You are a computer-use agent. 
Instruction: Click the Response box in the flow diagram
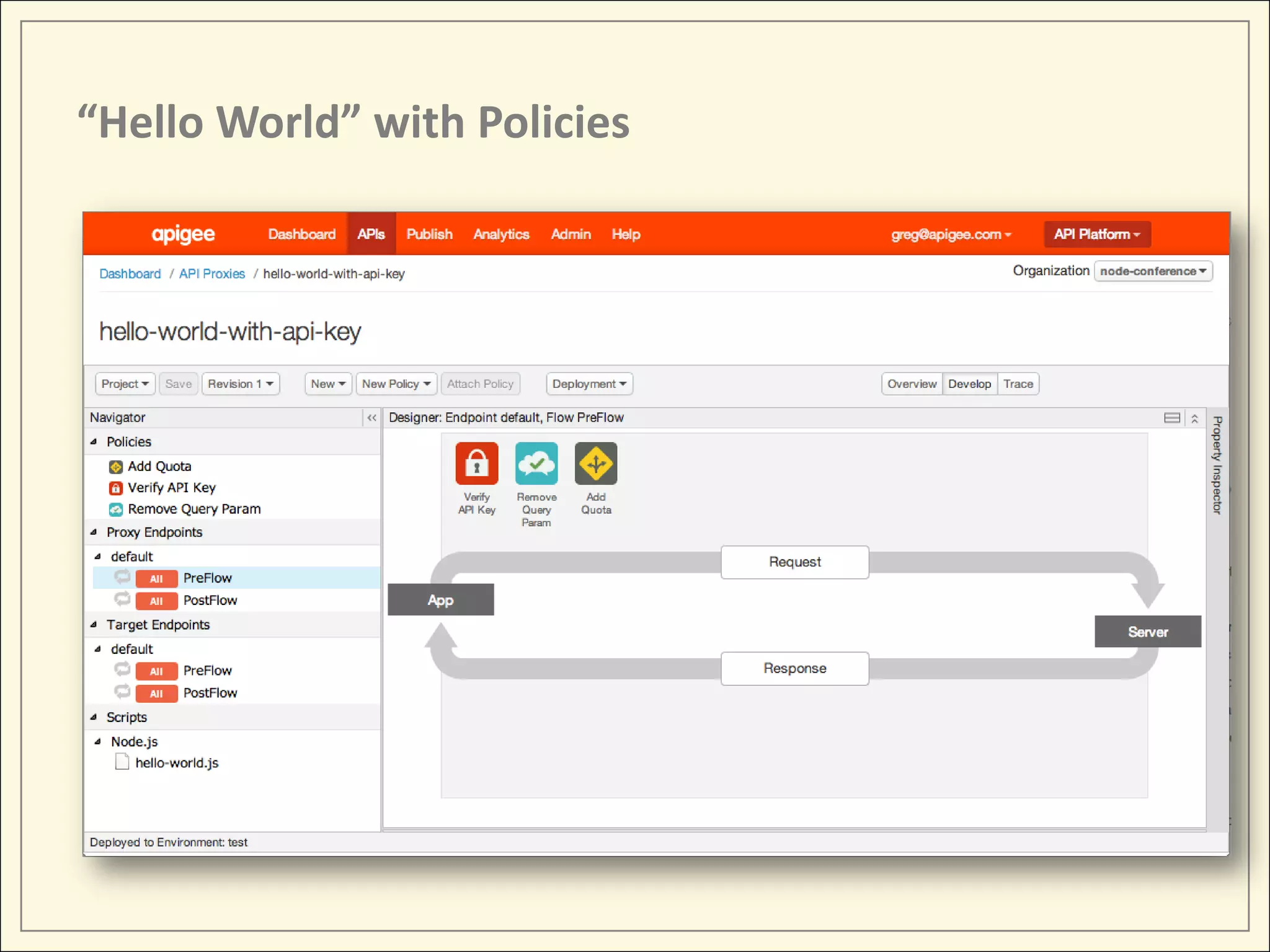point(794,668)
